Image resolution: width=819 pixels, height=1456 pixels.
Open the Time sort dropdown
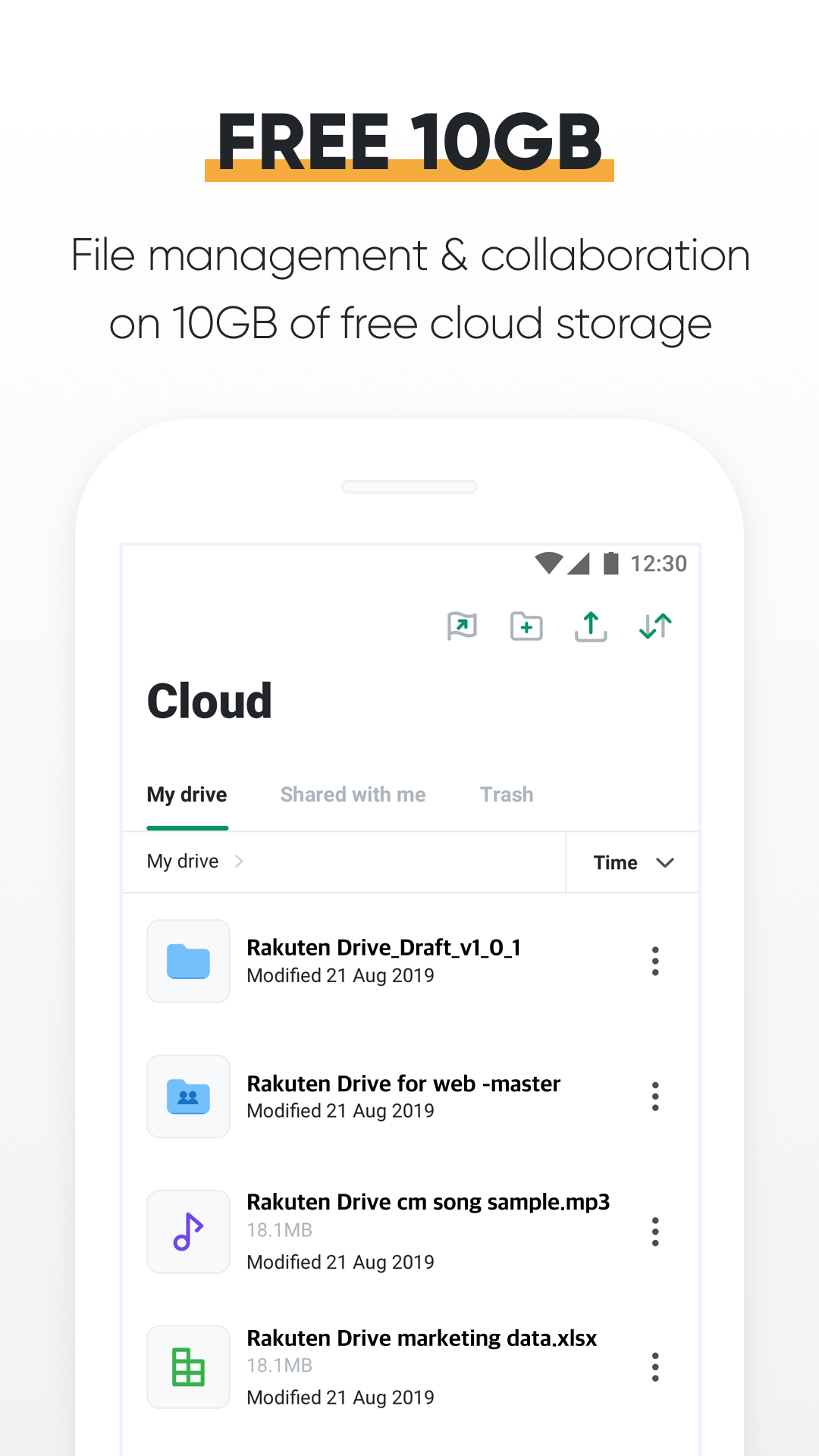point(633,862)
